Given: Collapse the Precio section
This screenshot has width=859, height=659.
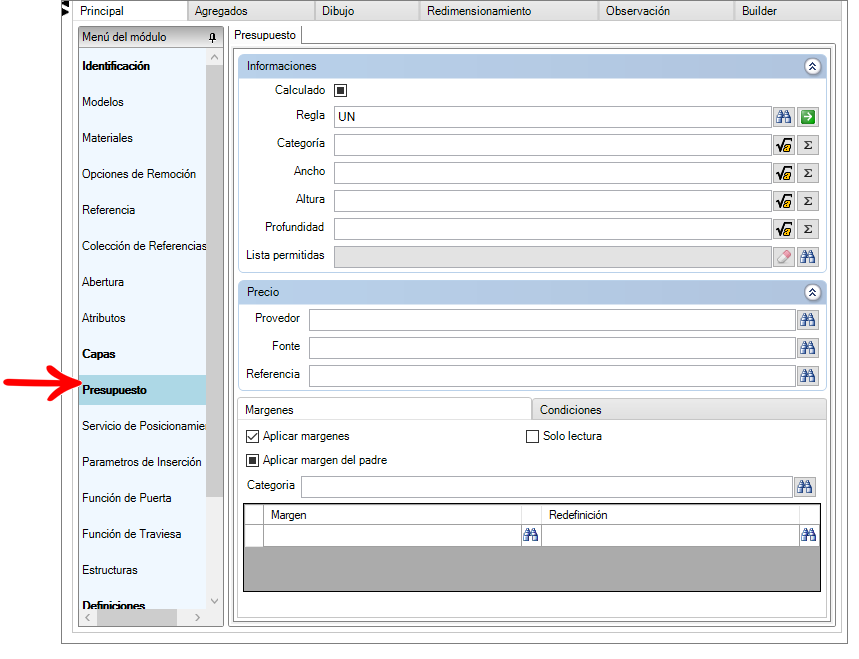Looking at the screenshot, I should [x=812, y=293].
